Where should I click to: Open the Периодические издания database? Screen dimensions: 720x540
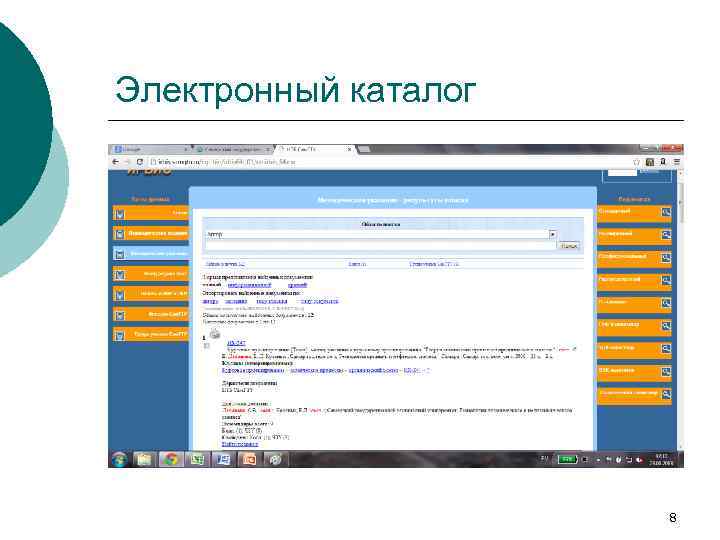(151, 234)
